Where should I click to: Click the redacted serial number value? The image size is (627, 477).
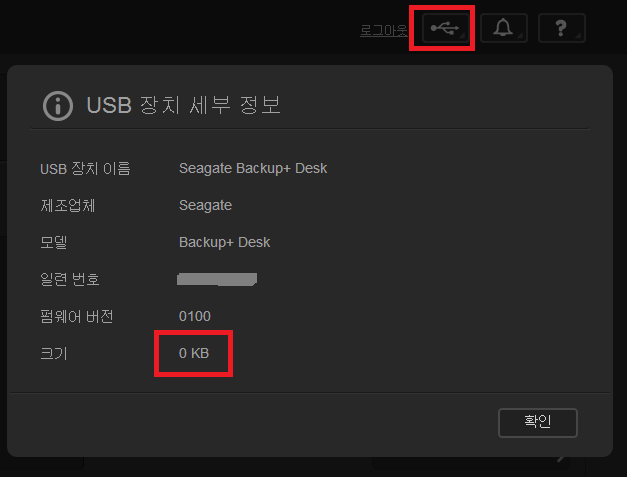[217, 279]
